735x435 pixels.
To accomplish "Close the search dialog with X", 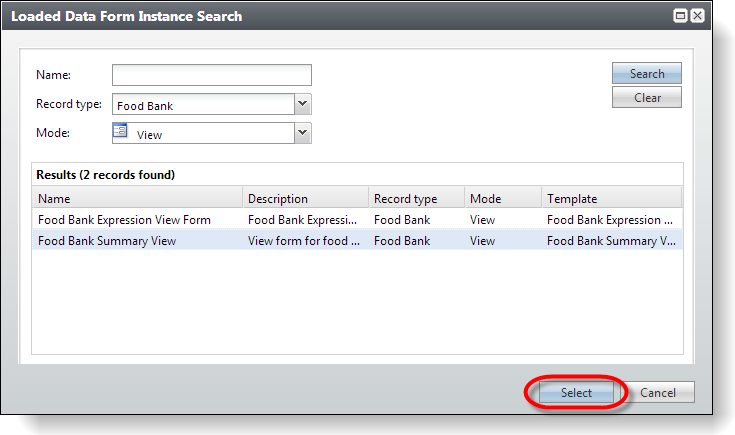I will (698, 16).
